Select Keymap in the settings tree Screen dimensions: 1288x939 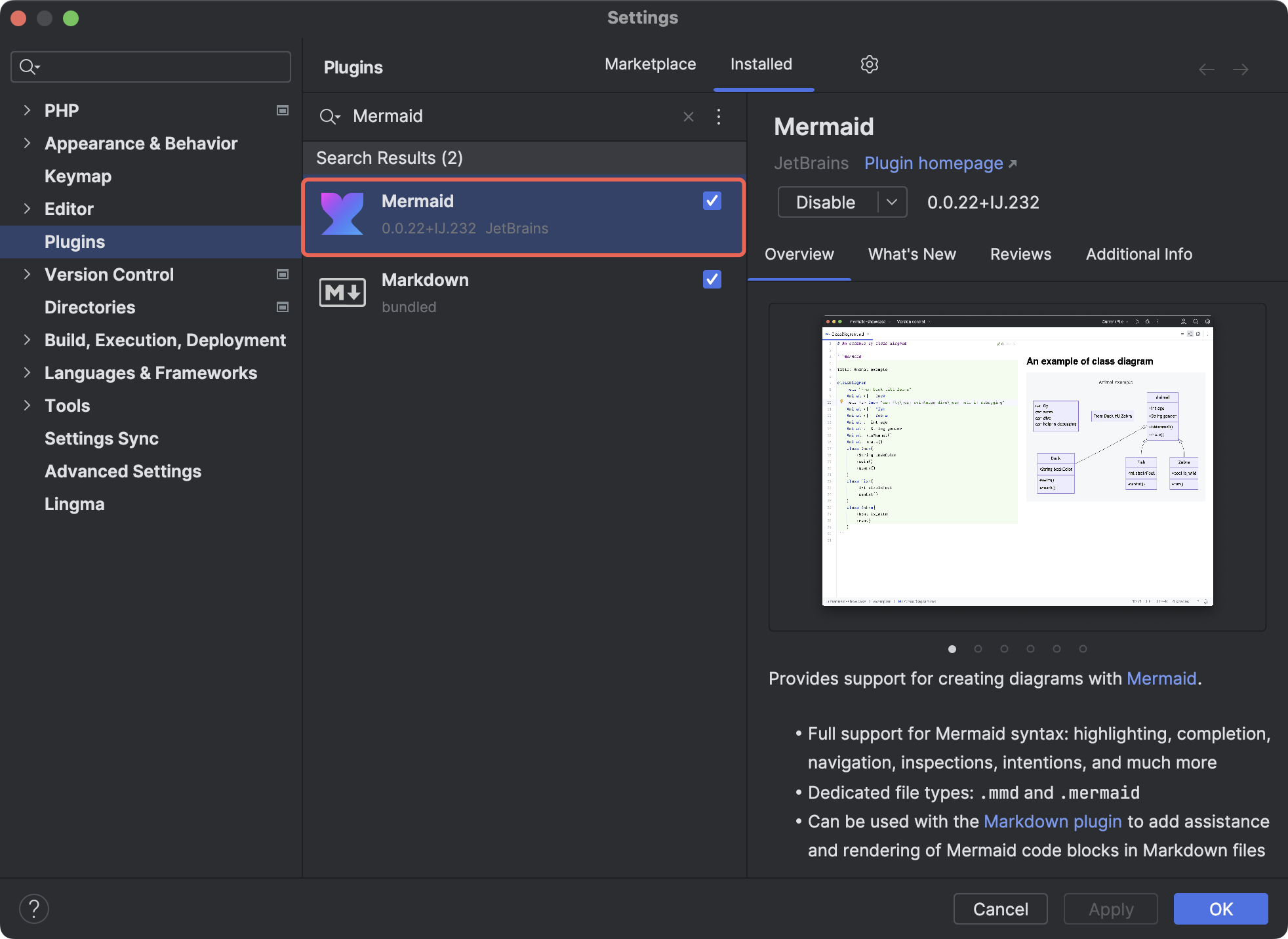pos(78,176)
